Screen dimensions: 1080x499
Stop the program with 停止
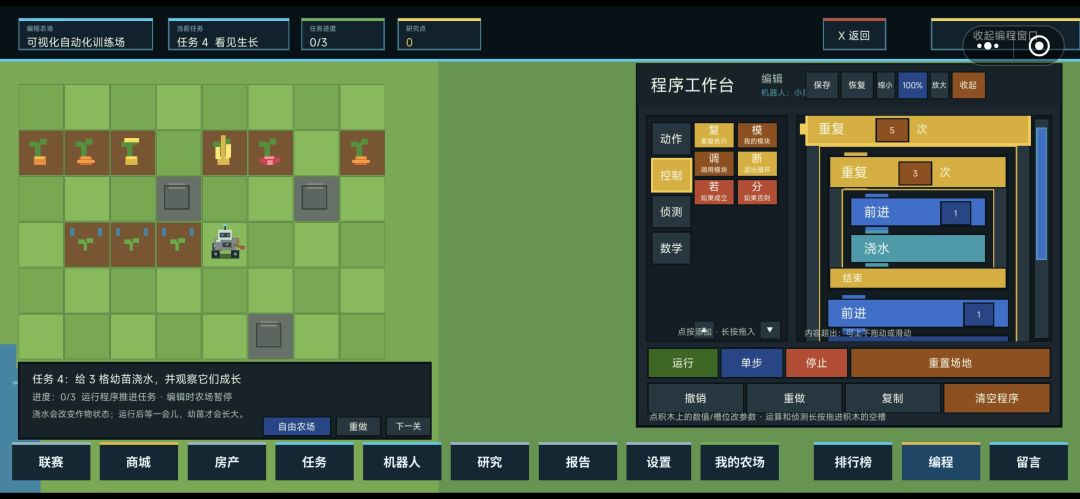pyautogui.click(x=816, y=363)
